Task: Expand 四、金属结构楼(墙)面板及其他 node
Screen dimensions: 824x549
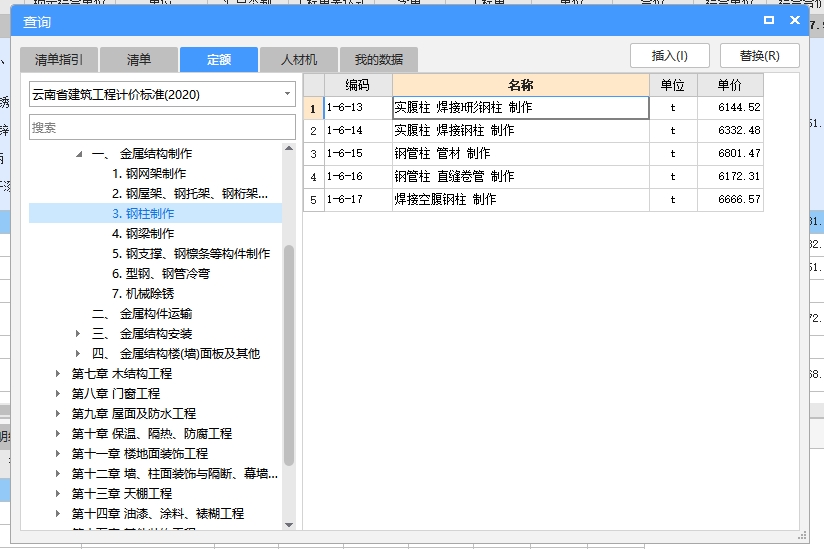Action: coord(78,354)
